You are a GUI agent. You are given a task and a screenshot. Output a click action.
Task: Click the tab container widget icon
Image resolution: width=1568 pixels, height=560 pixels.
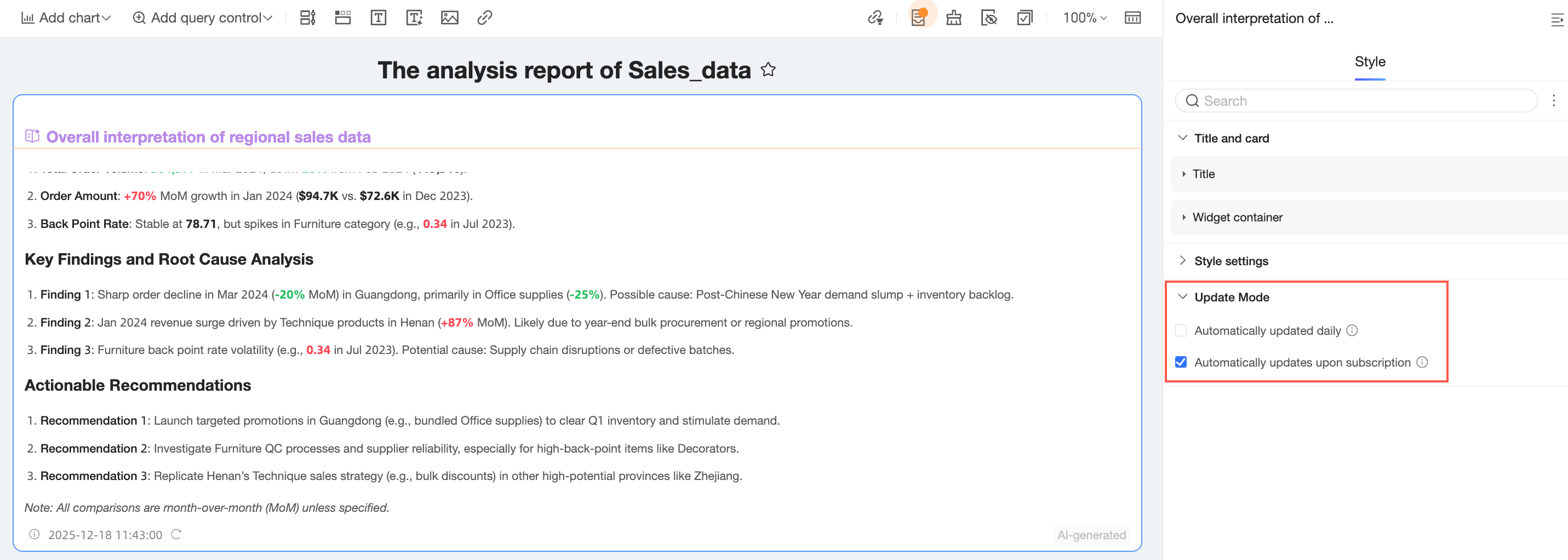(x=343, y=18)
